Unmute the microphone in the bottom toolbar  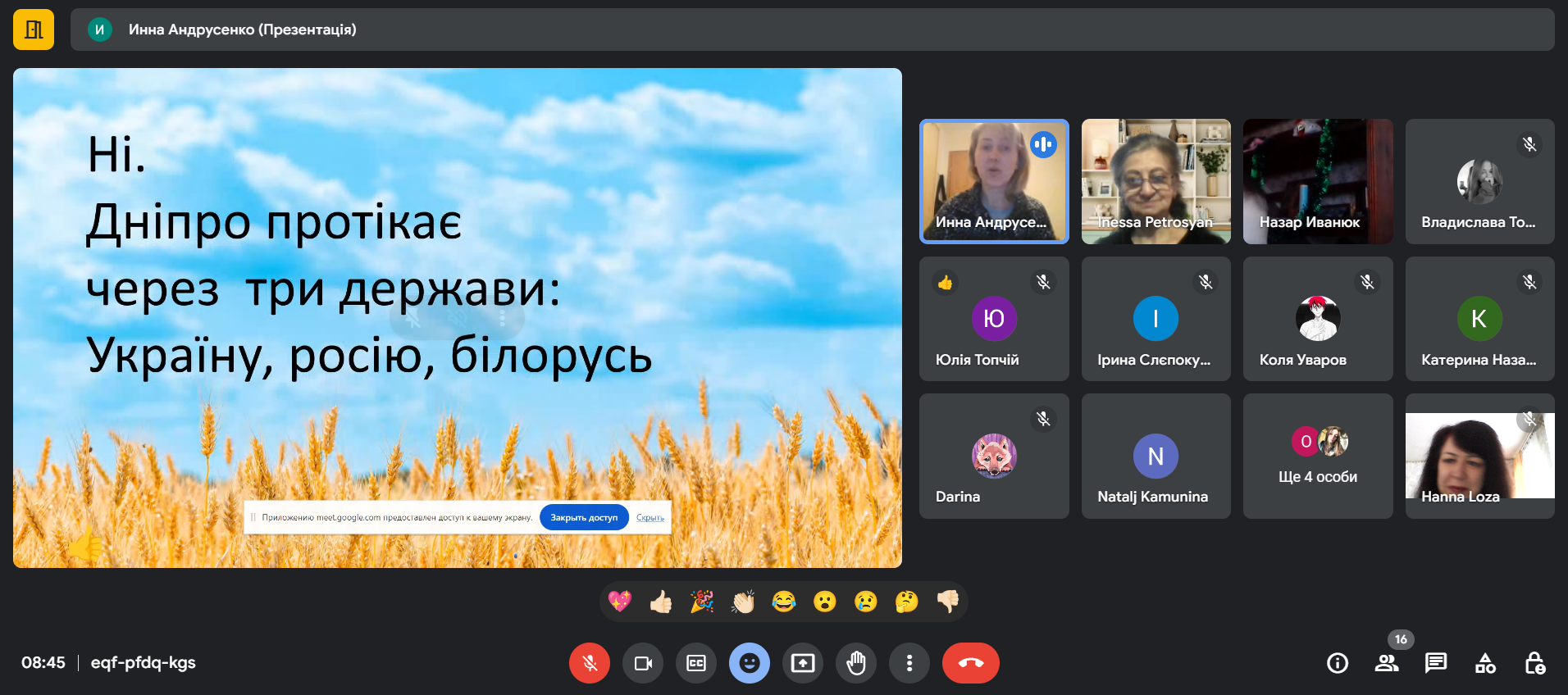point(589,663)
